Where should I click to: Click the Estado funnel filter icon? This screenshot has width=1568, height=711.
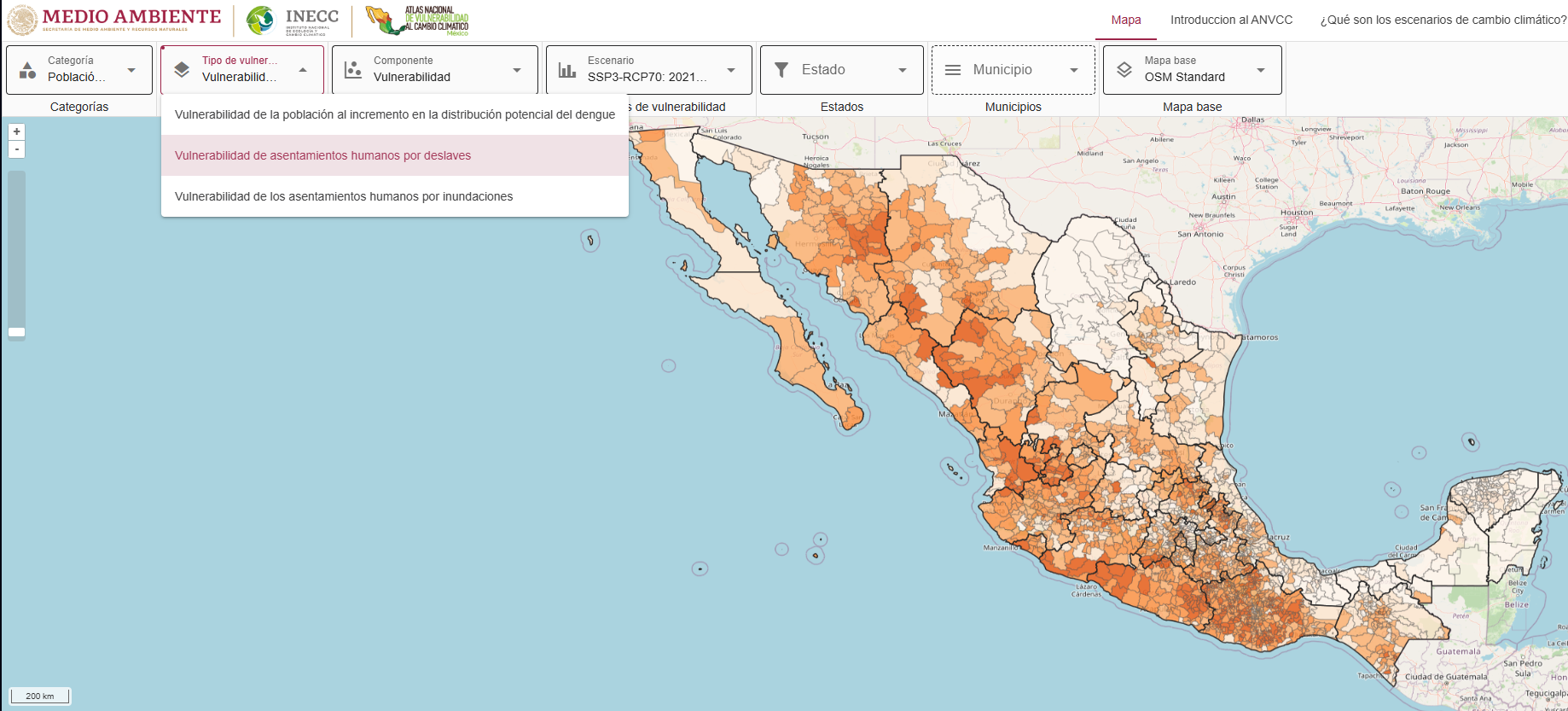(x=781, y=70)
